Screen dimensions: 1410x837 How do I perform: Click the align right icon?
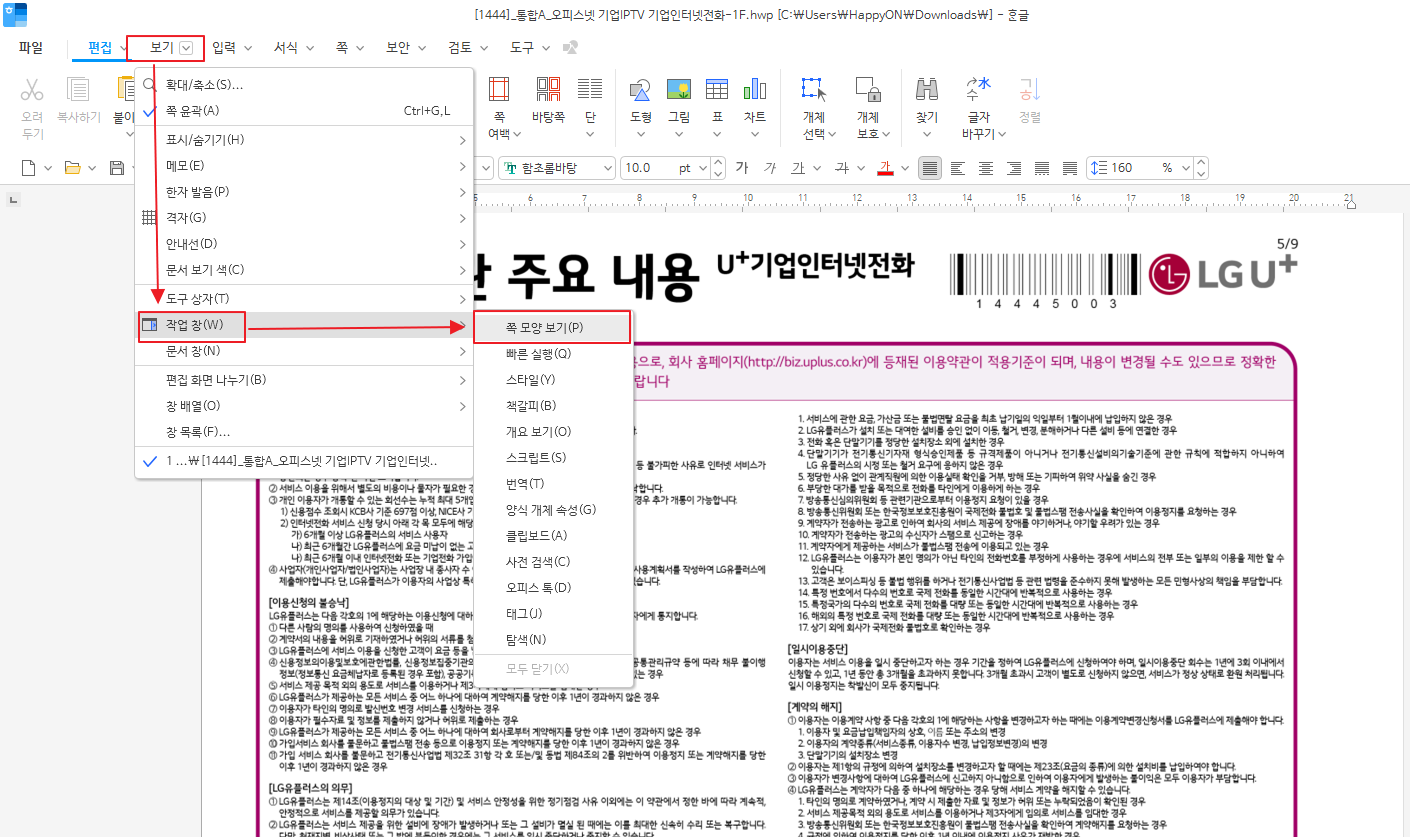coord(1014,168)
